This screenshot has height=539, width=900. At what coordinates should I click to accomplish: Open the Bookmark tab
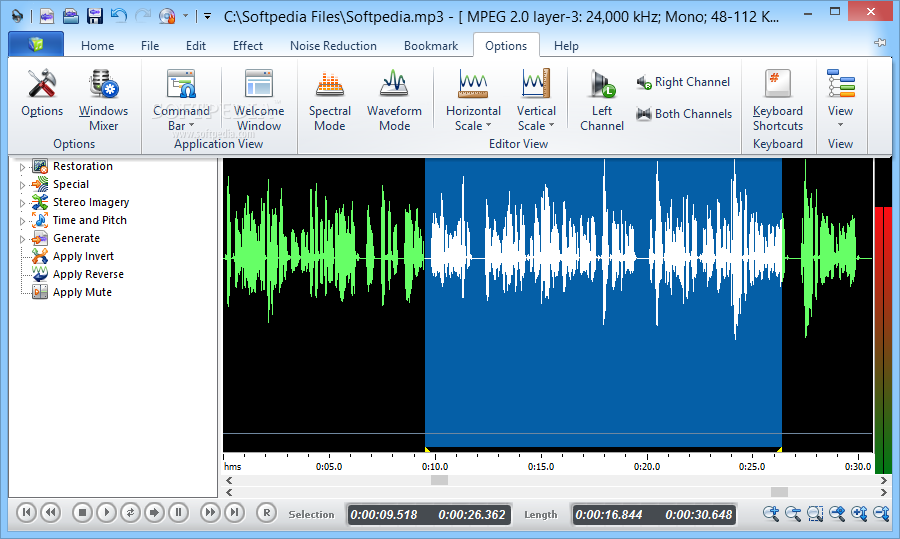[431, 45]
